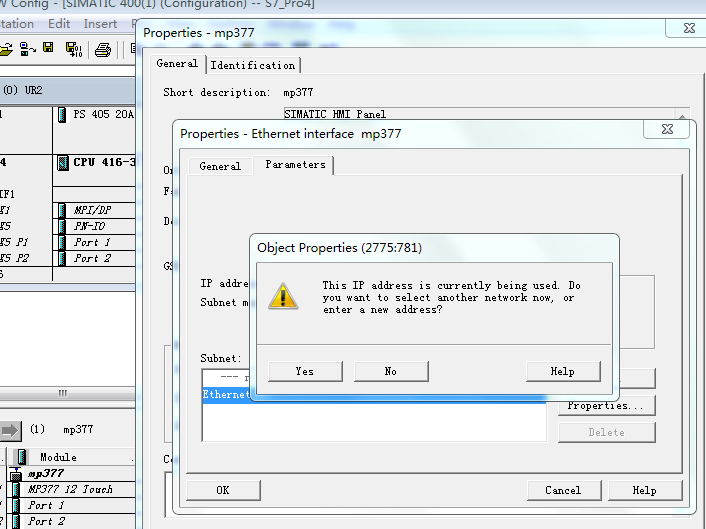Click the PS 405 module icon
706x529 pixels.
click(62, 115)
